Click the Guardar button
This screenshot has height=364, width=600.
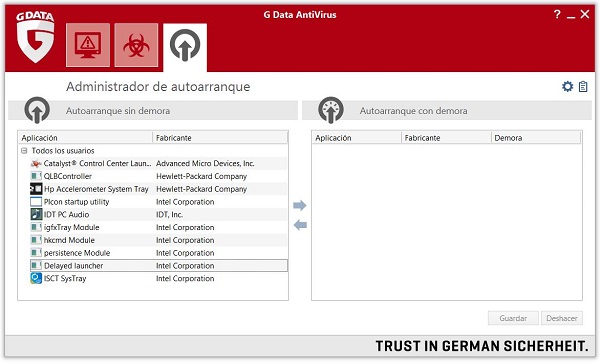coord(513,318)
